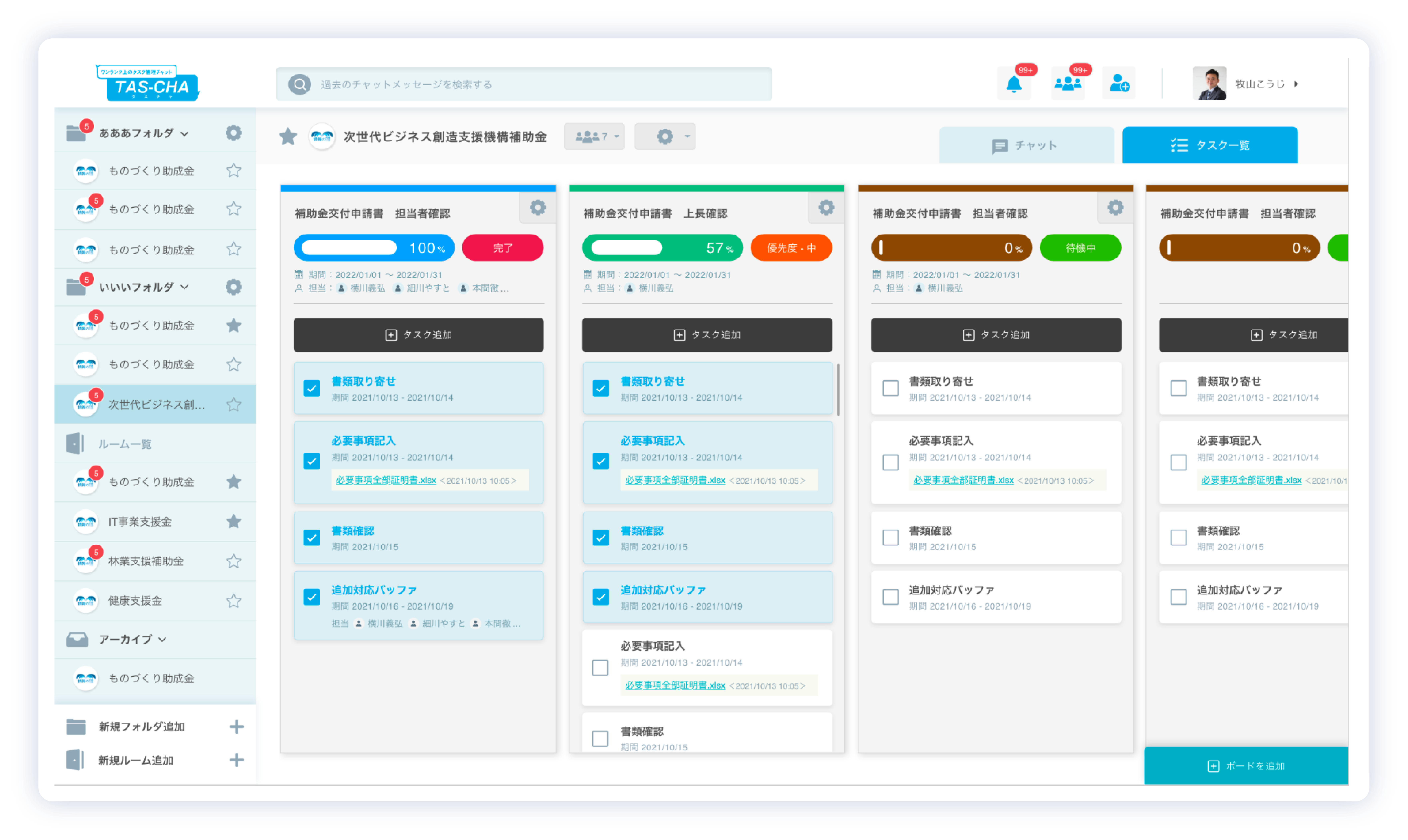Collapse the アーカイブ chevron
The height and width of the screenshot is (840, 1408).
163,640
